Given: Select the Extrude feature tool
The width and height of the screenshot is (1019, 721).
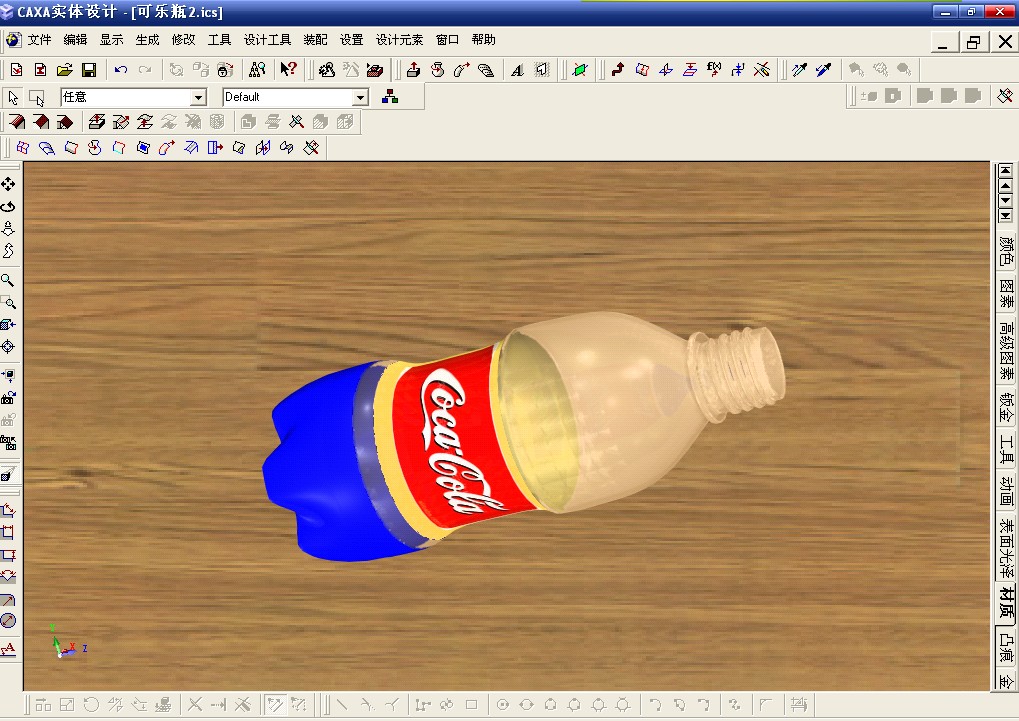Looking at the screenshot, I should (x=413, y=70).
